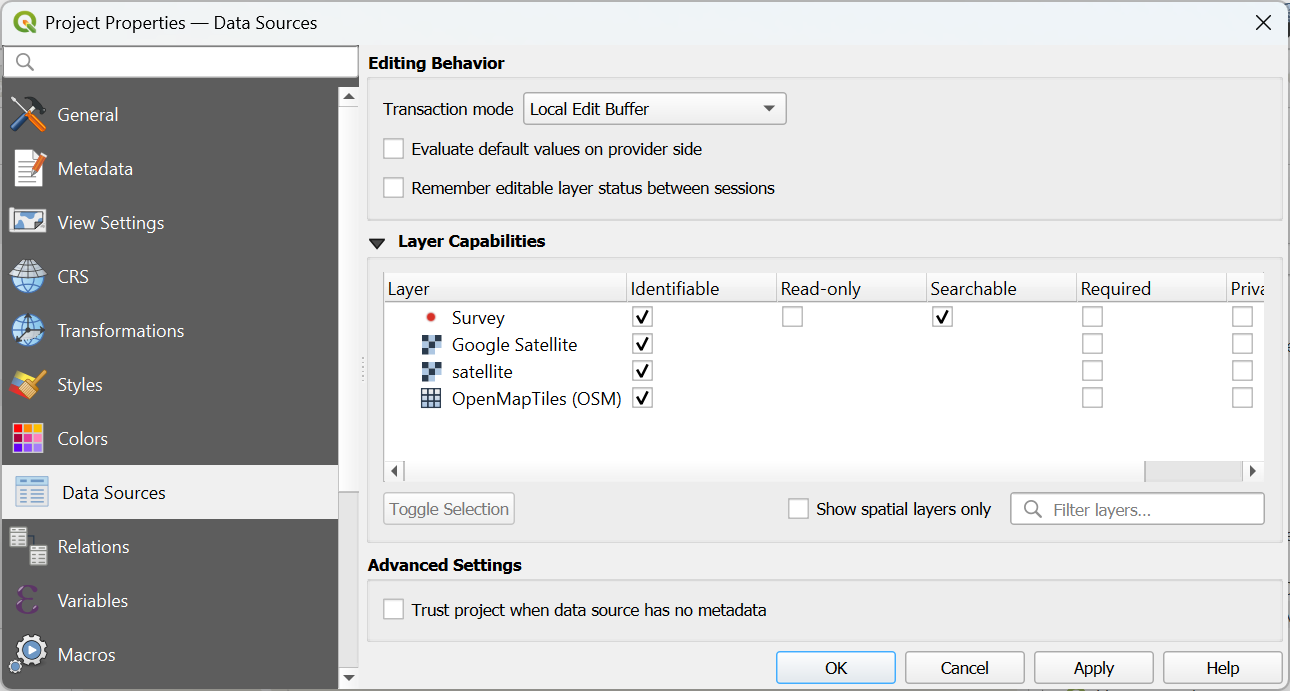Switch to the Relations tab

93,547
